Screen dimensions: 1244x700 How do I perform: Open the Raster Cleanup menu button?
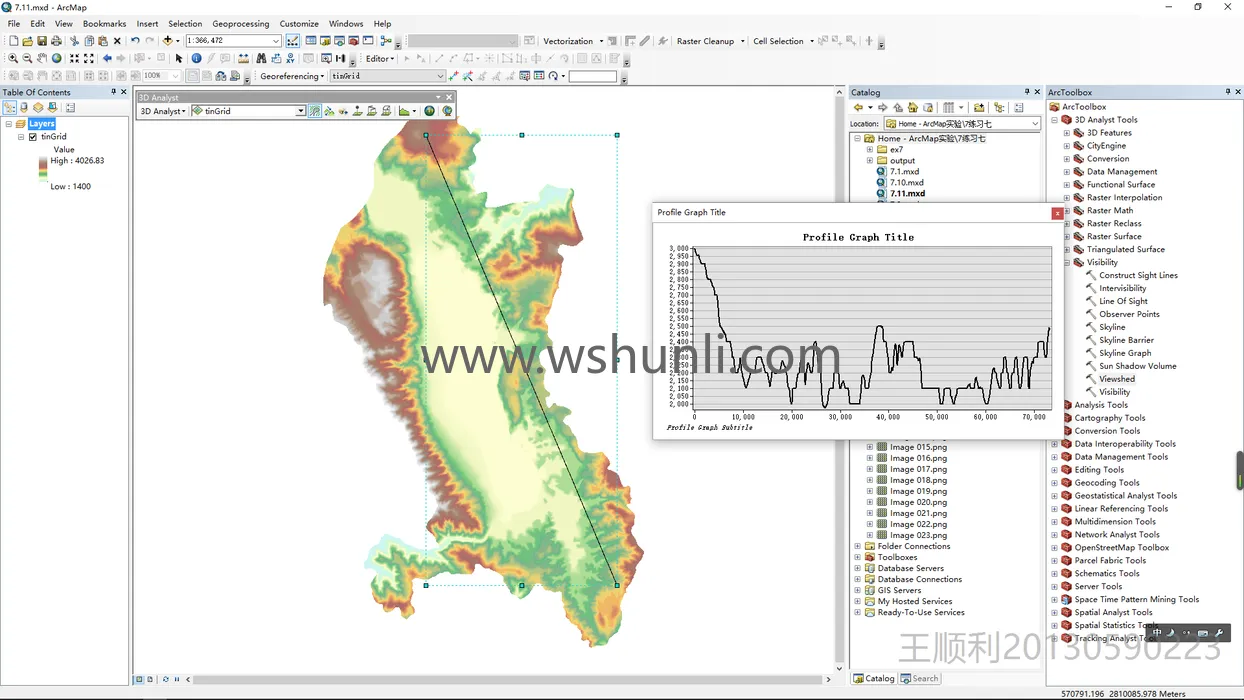710,41
